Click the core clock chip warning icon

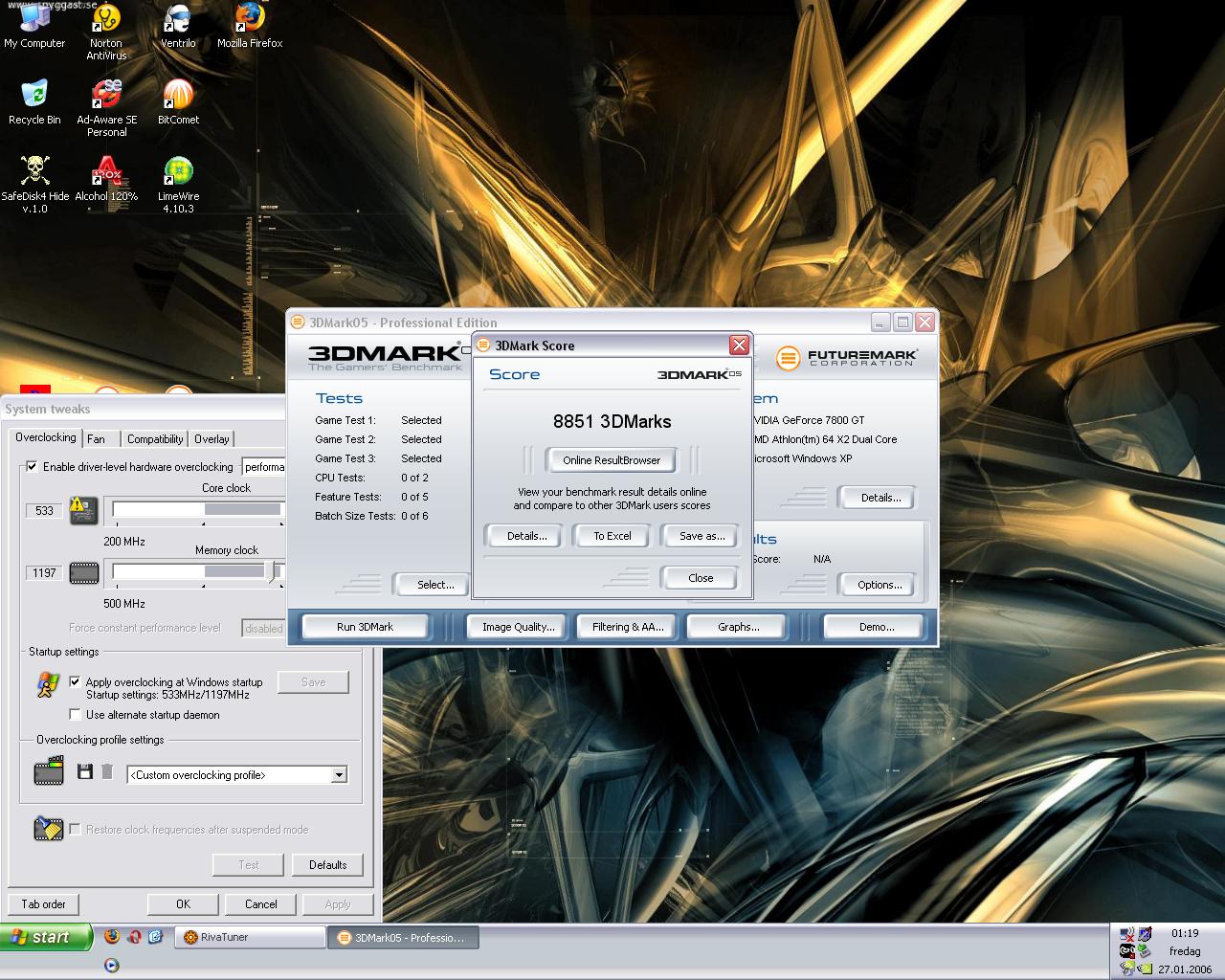(84, 510)
